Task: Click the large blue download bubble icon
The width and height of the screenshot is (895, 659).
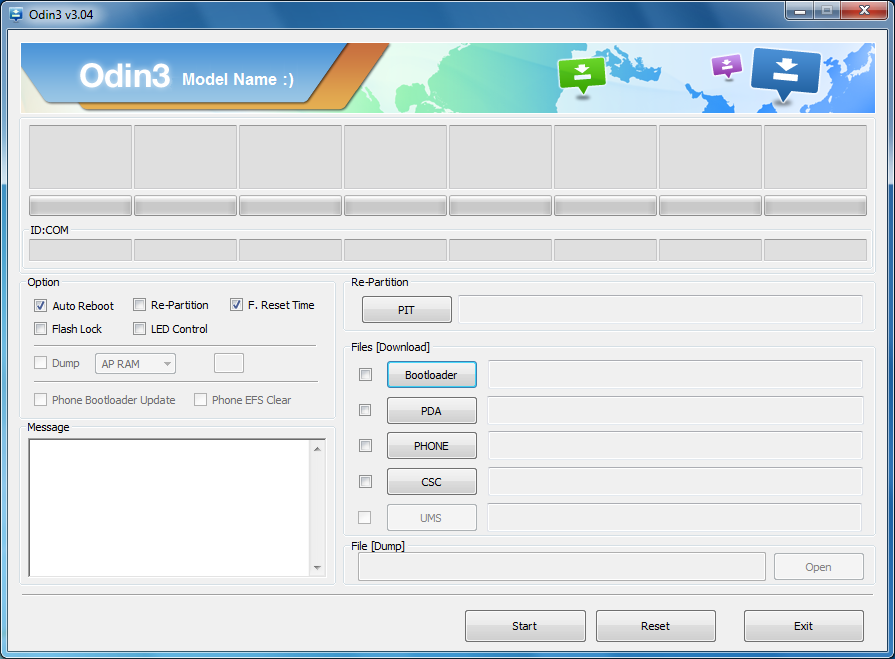Action: [786, 74]
